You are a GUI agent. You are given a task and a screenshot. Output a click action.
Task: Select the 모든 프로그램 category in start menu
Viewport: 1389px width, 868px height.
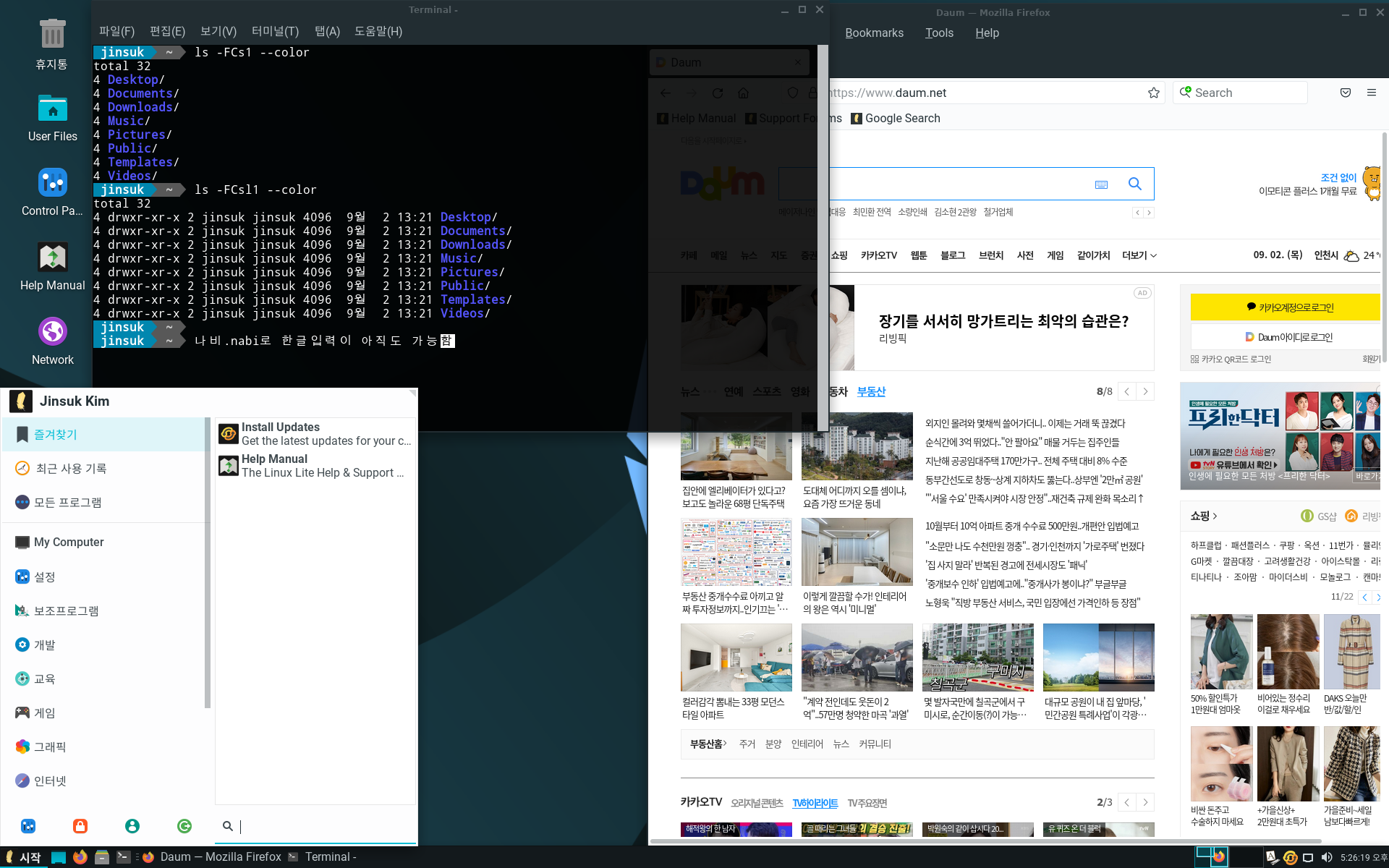[105, 502]
